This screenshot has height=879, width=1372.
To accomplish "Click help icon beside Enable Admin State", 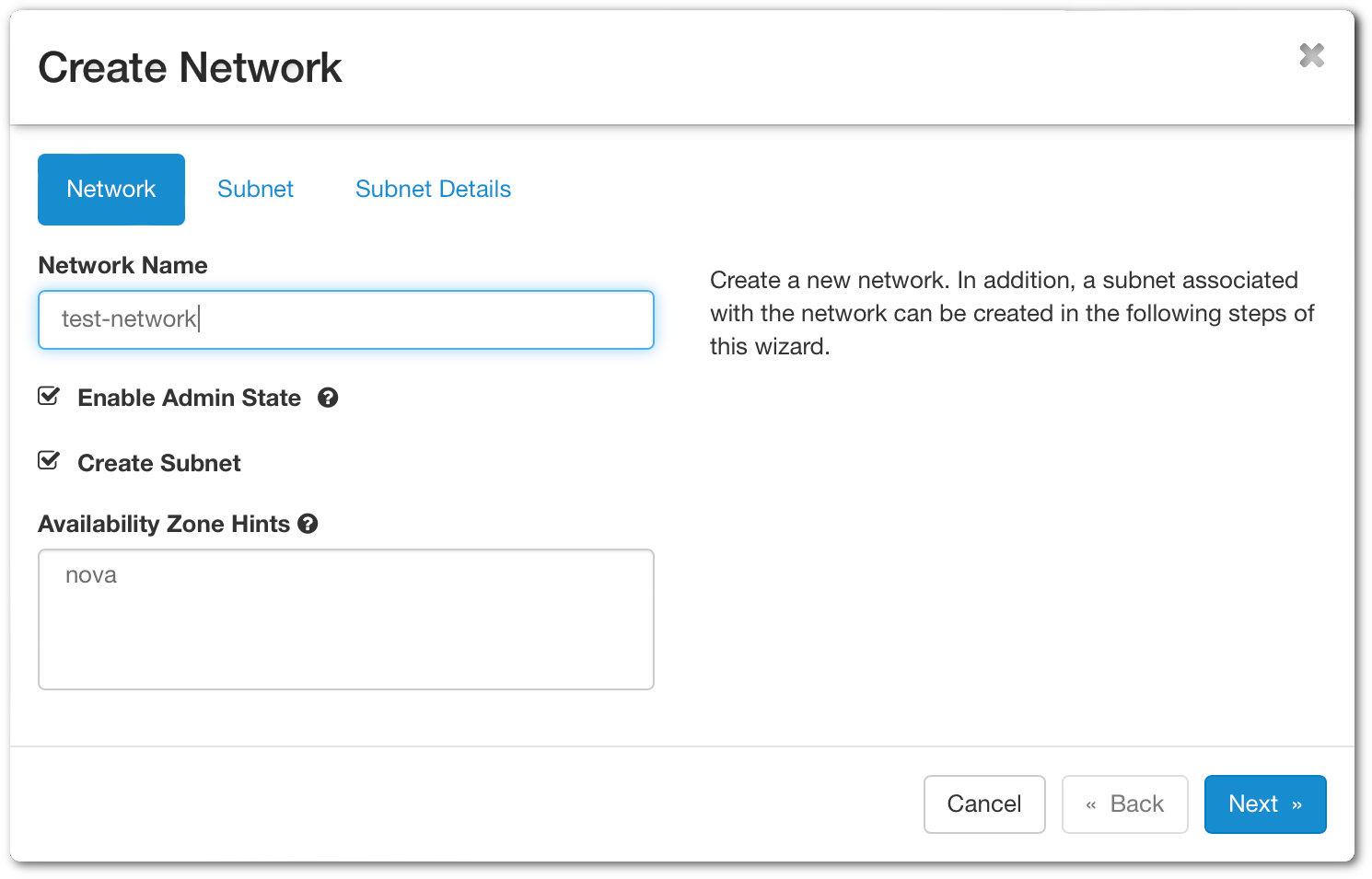I will tap(328, 398).
